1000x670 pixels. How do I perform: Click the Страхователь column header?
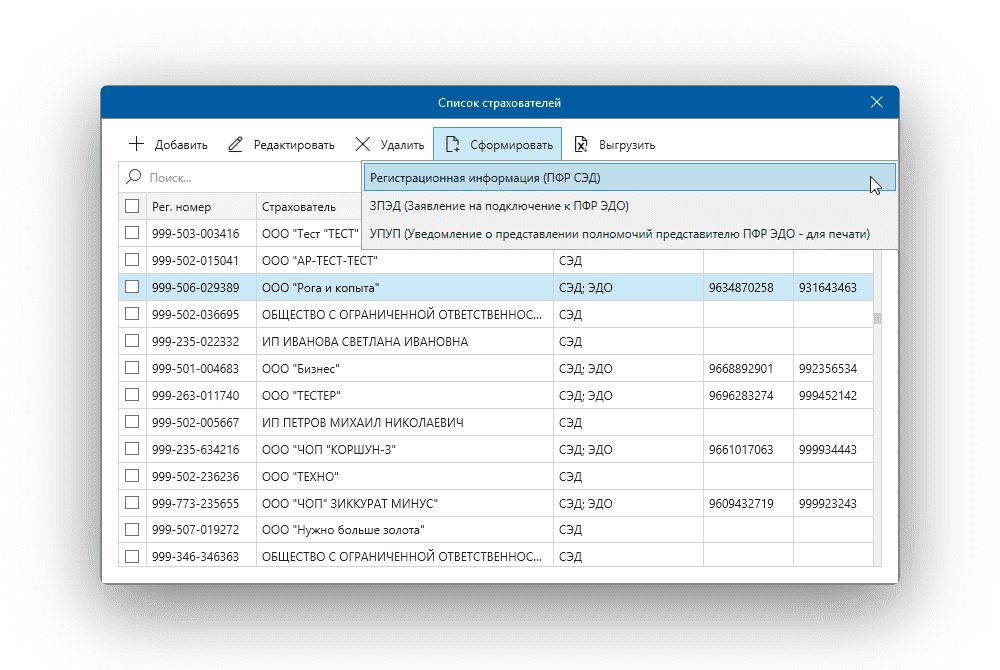[x=309, y=207]
